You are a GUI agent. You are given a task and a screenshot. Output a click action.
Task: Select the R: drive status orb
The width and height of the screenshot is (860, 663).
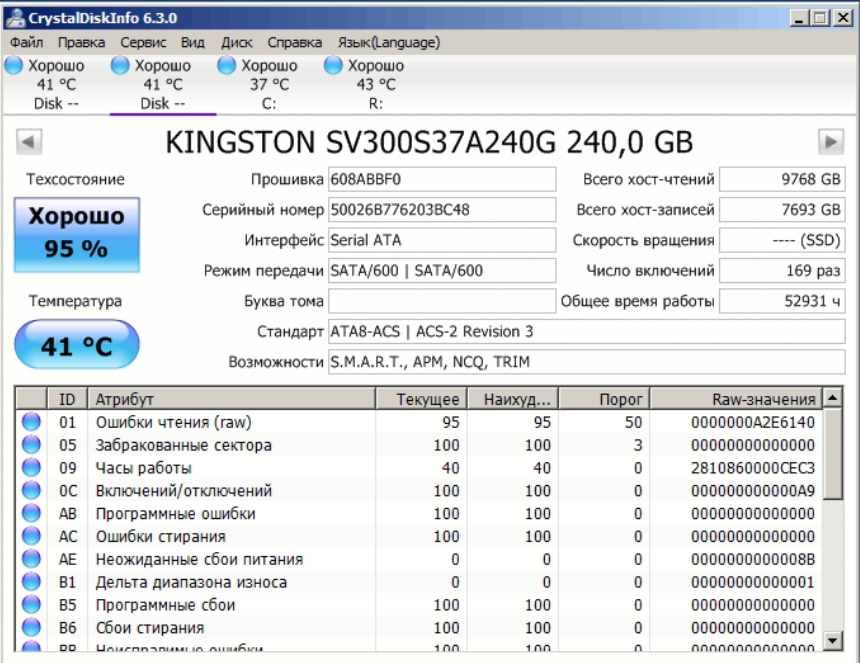click(x=334, y=66)
